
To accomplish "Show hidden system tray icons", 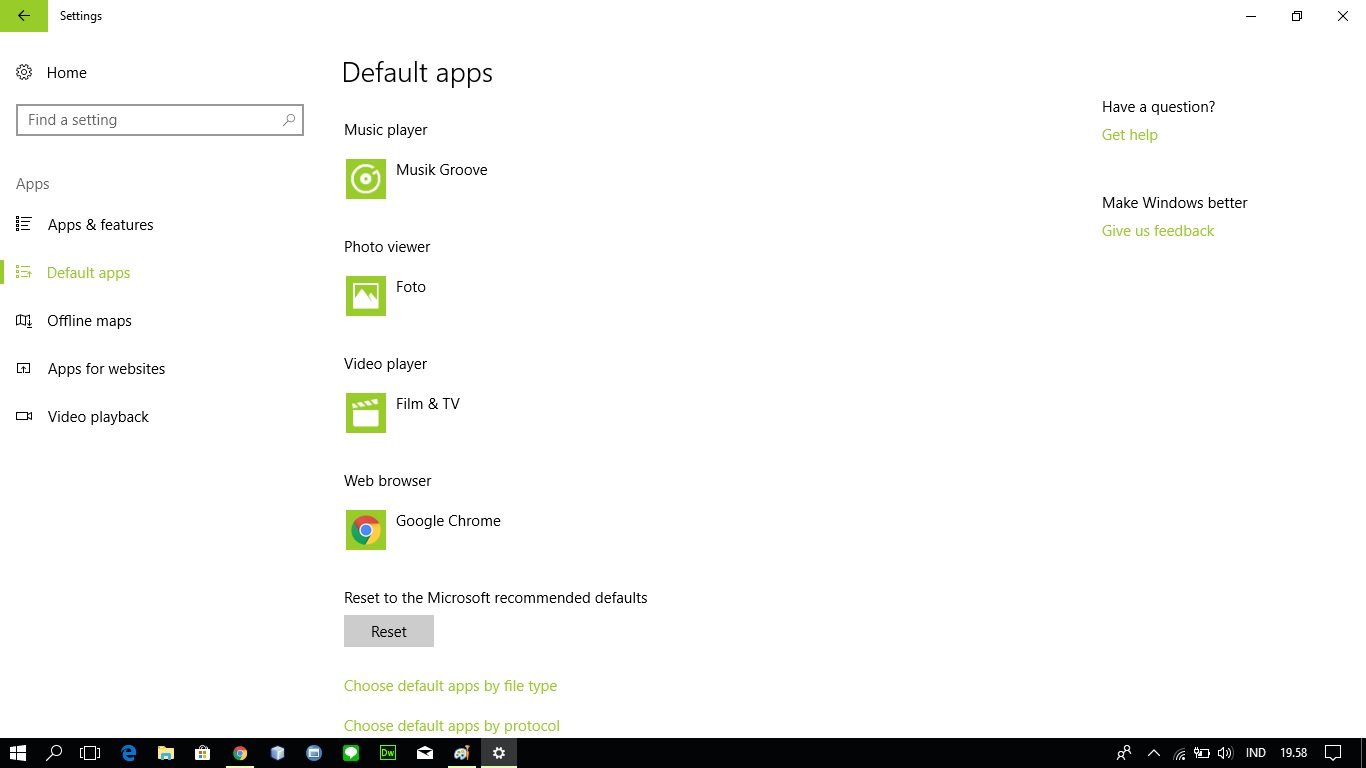I will 1154,753.
